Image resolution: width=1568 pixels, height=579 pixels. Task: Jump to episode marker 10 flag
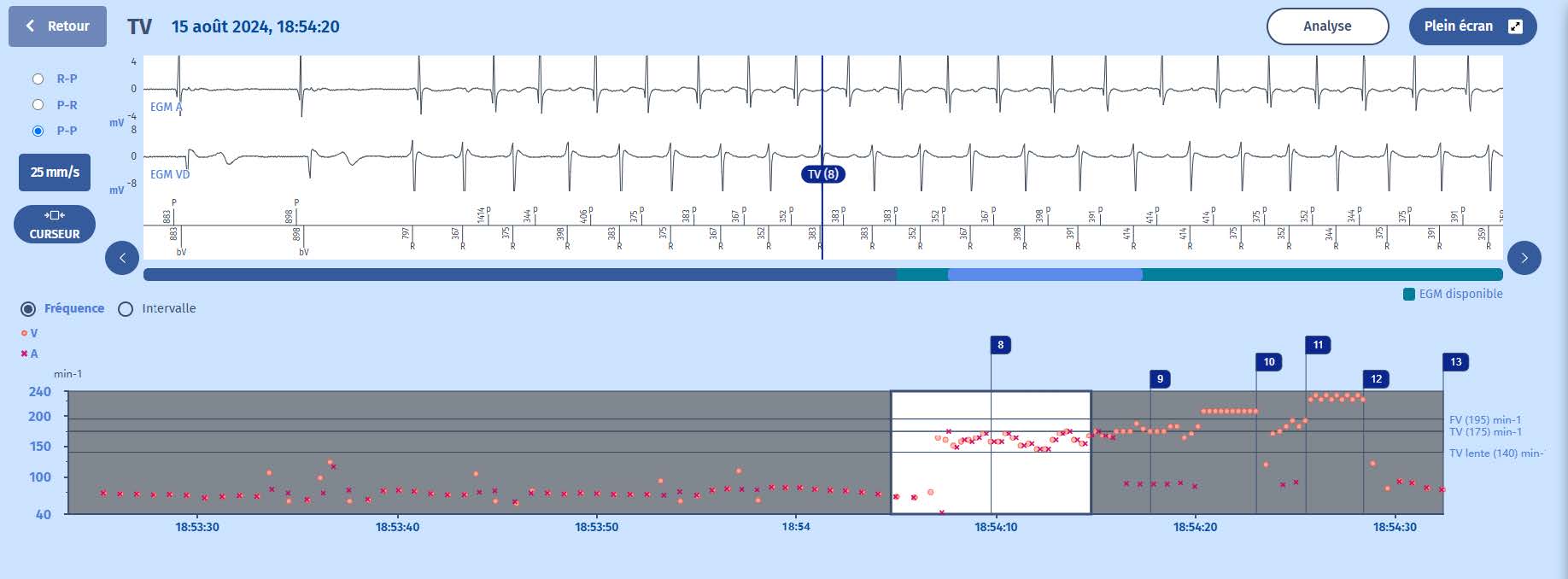point(1268,362)
